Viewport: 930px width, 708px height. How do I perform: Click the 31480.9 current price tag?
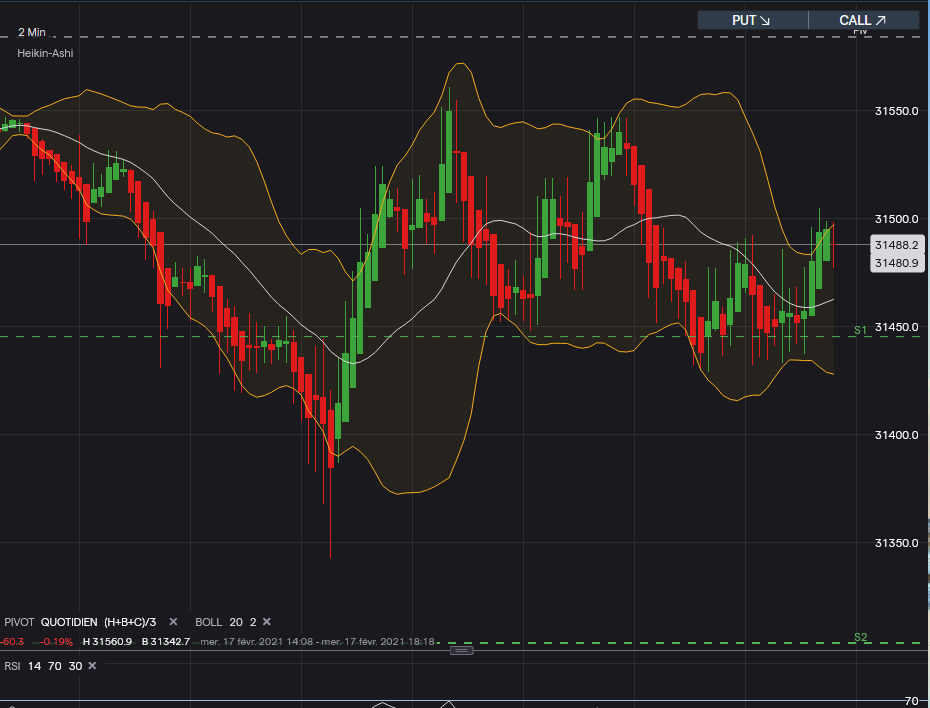tap(896, 263)
